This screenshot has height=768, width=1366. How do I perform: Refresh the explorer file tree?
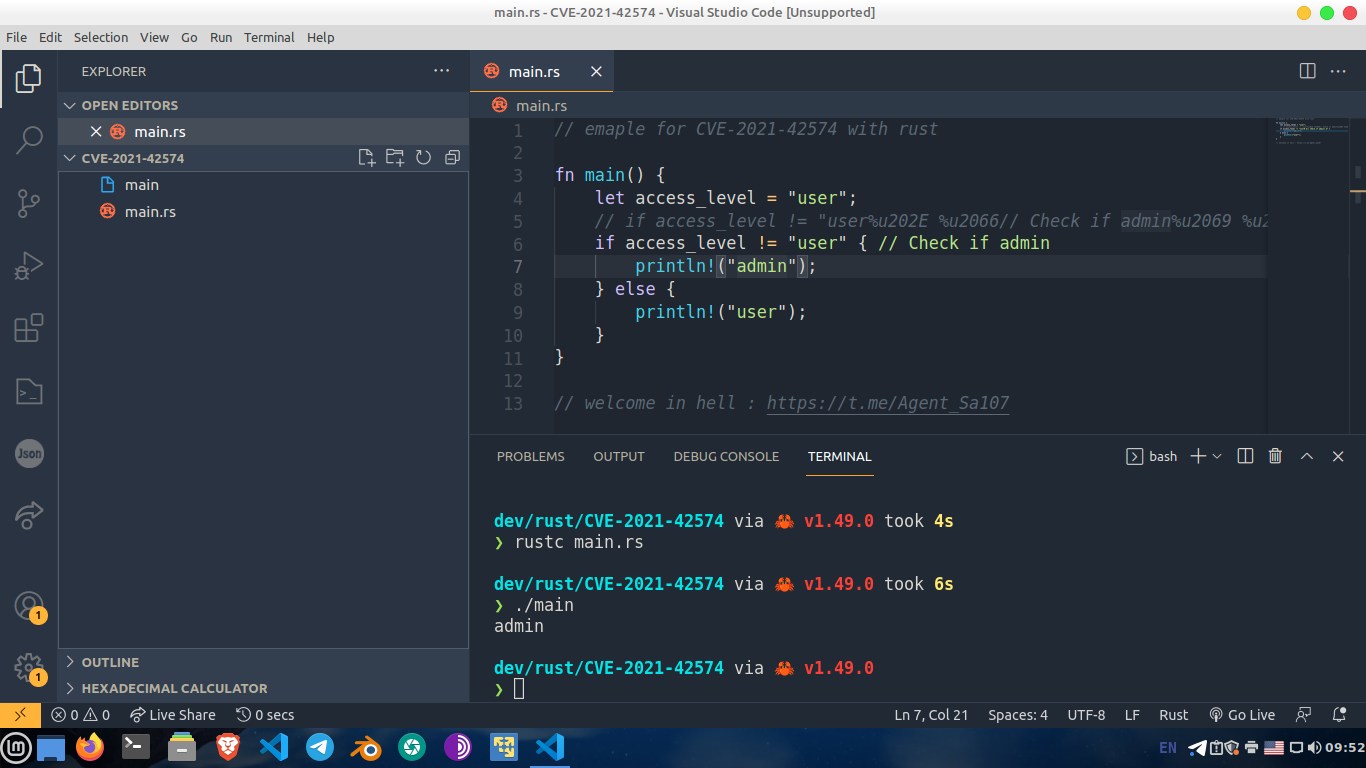pyautogui.click(x=423, y=158)
